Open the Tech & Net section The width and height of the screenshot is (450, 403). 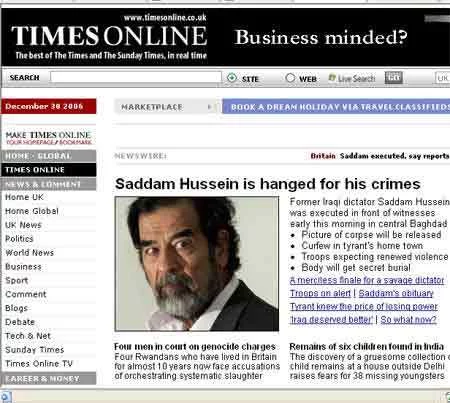[x=28, y=336]
